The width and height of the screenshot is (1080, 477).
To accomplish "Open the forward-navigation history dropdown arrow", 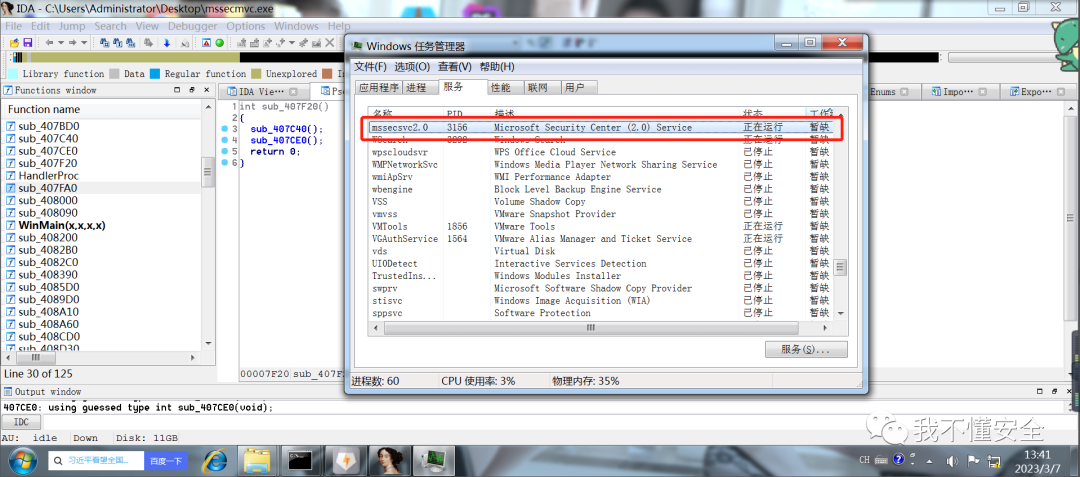I will tap(84, 43).
